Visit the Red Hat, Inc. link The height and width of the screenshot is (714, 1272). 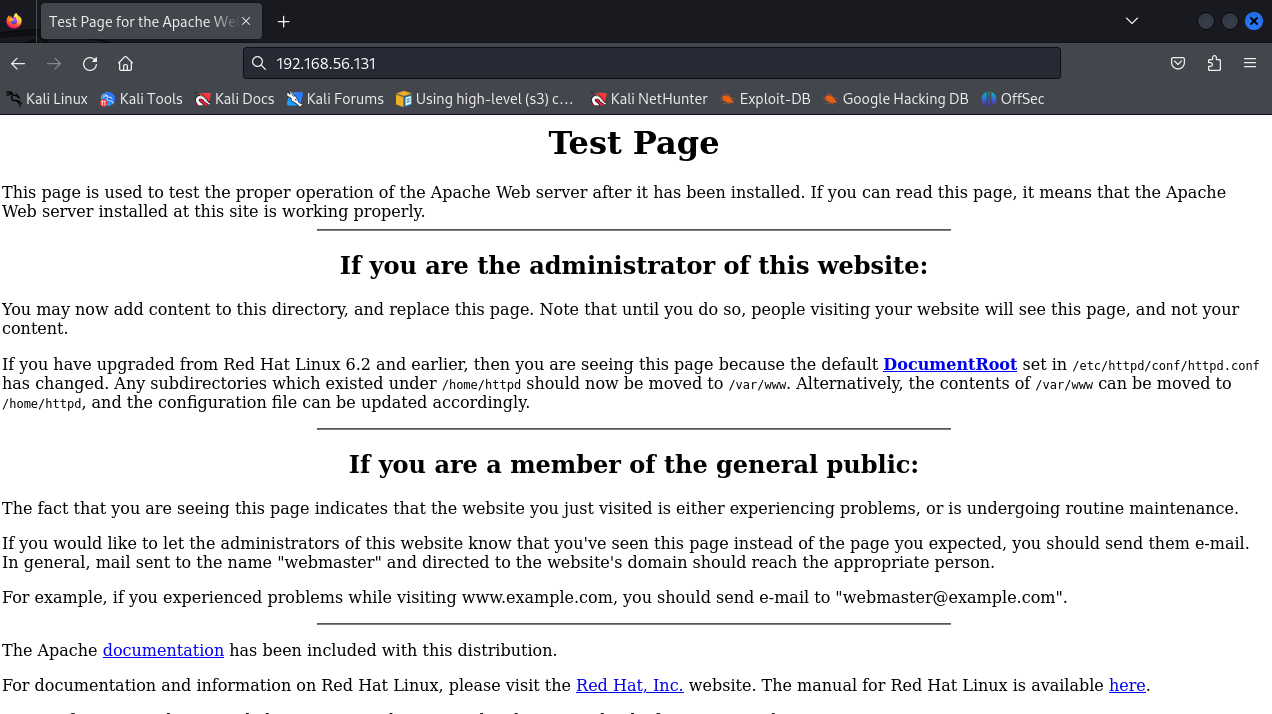630,685
